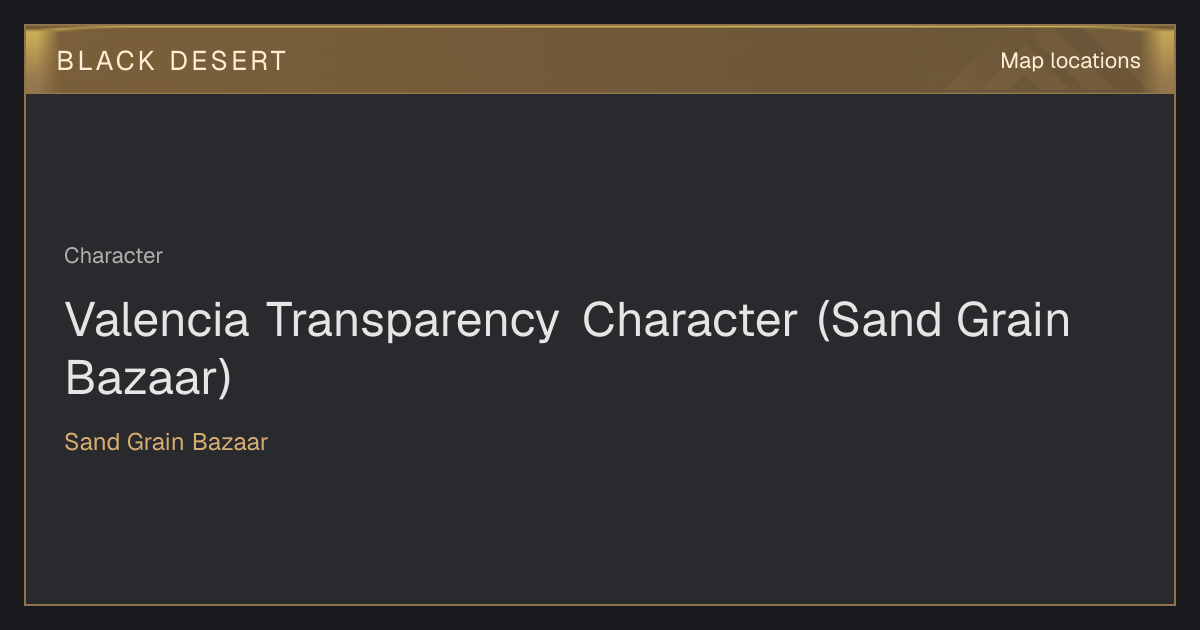Click the word Grain in the gold subtitle

(x=156, y=442)
